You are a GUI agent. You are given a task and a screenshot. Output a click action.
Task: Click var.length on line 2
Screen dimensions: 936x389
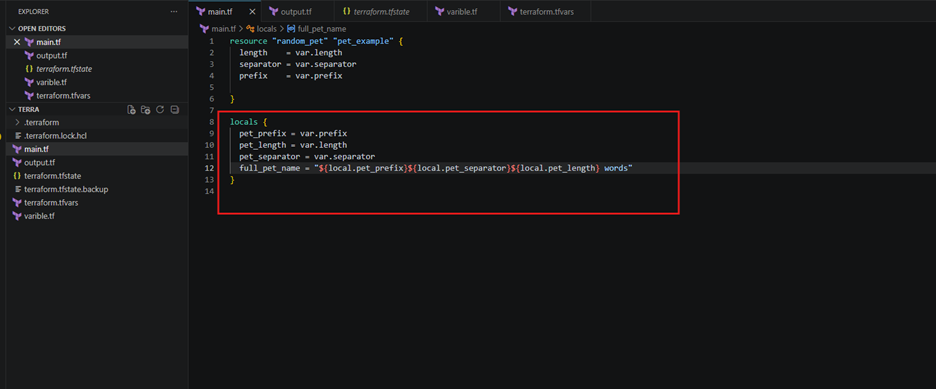318,53
